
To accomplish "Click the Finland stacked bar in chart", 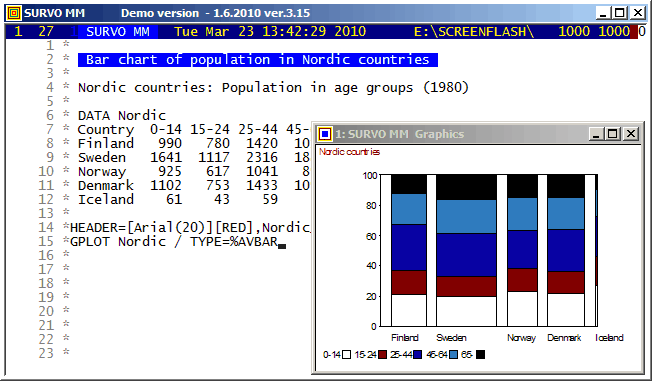I will pos(409,250).
